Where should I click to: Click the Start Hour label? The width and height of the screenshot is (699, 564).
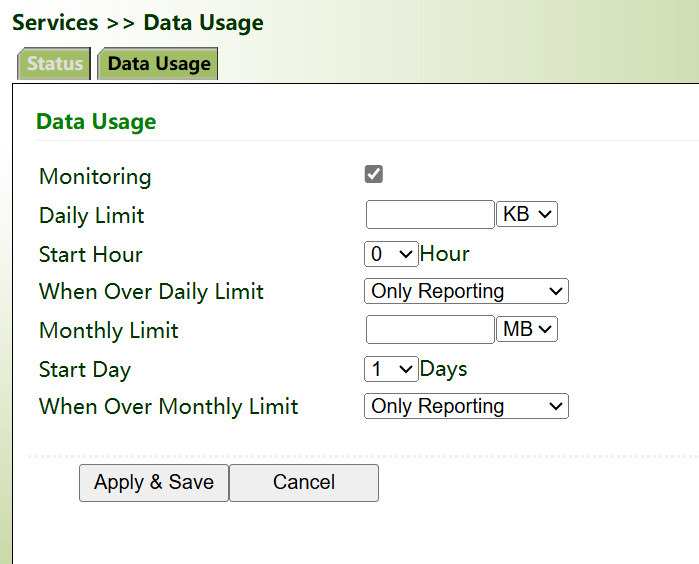[x=91, y=254]
